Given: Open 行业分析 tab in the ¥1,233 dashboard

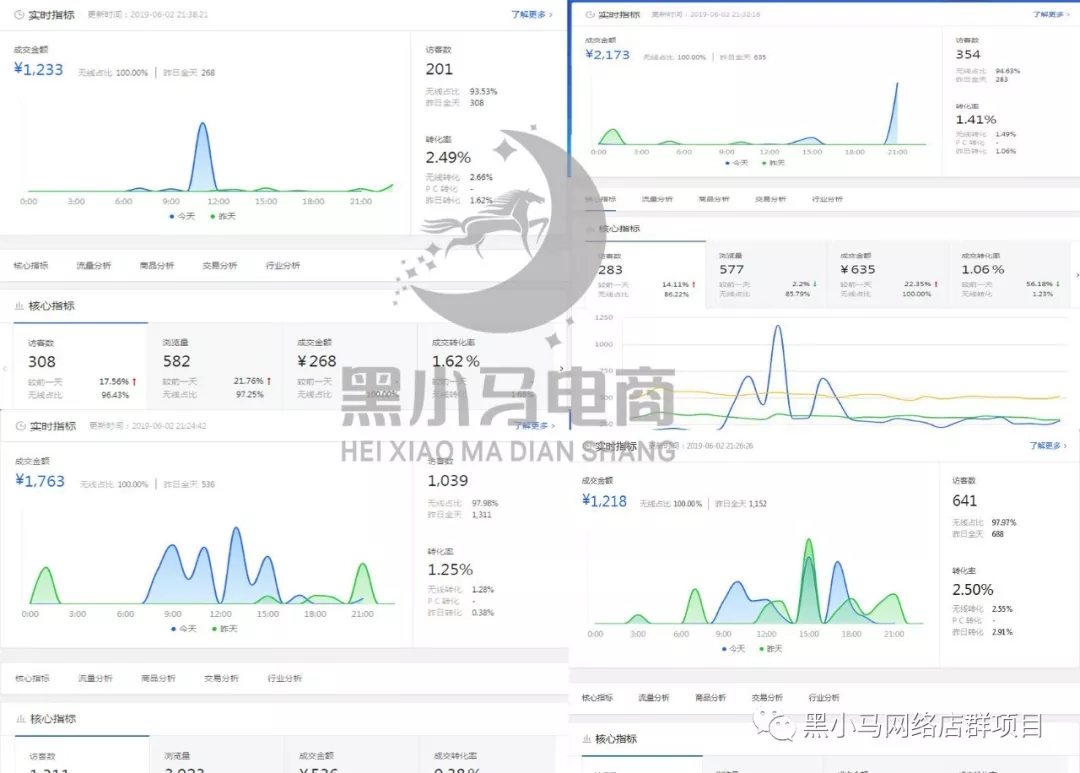Looking at the screenshot, I should pyautogui.click(x=283, y=265).
